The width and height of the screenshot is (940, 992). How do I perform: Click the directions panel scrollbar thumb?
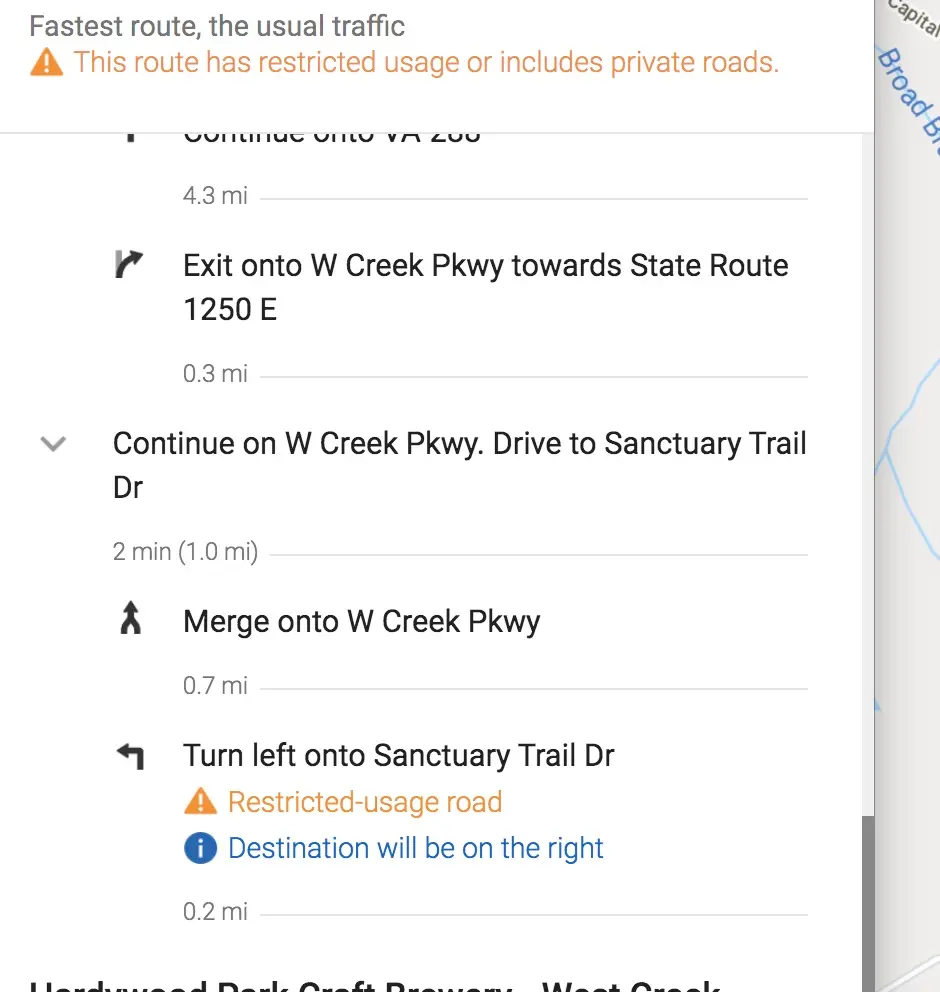[868, 904]
